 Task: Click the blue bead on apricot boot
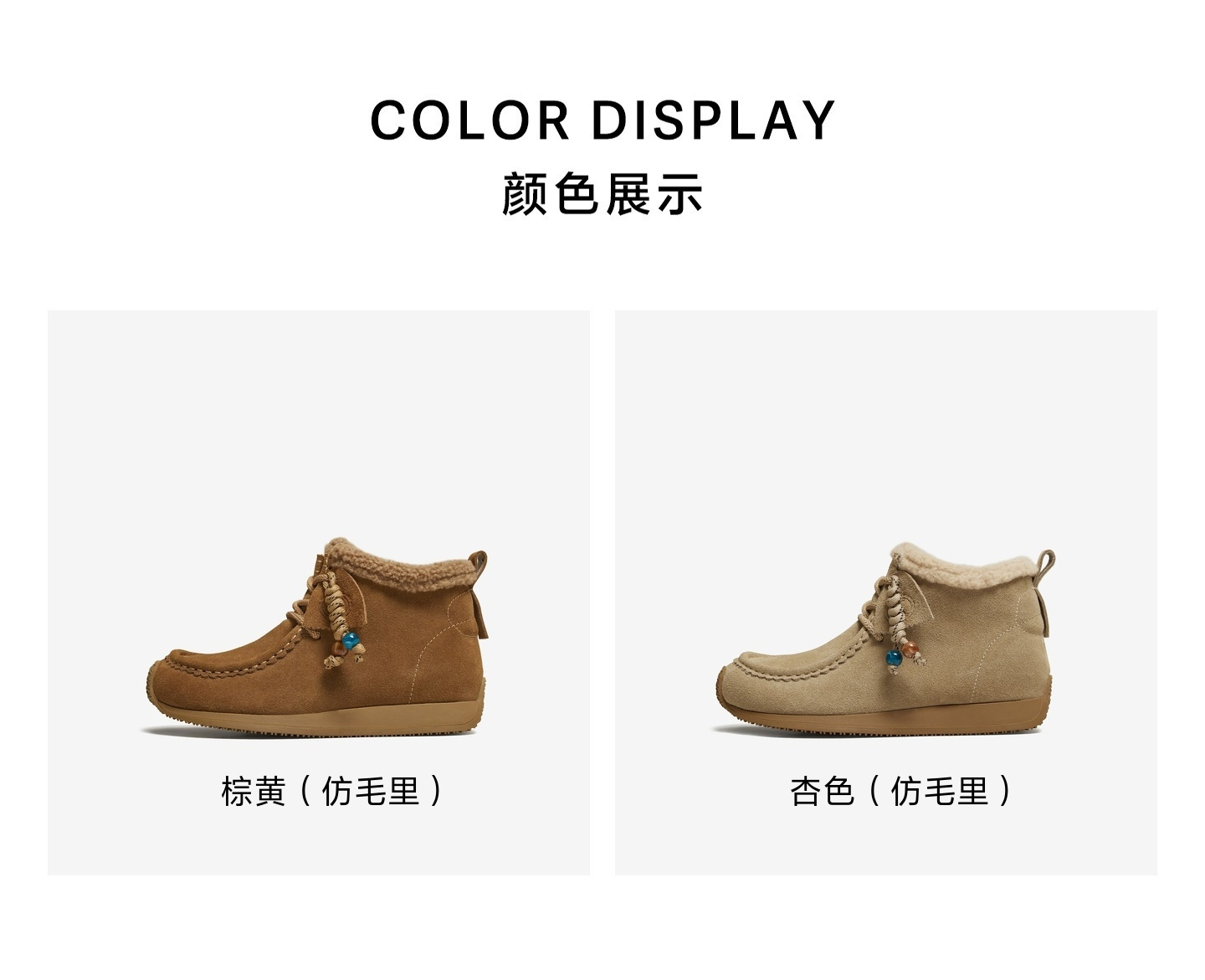895,658
